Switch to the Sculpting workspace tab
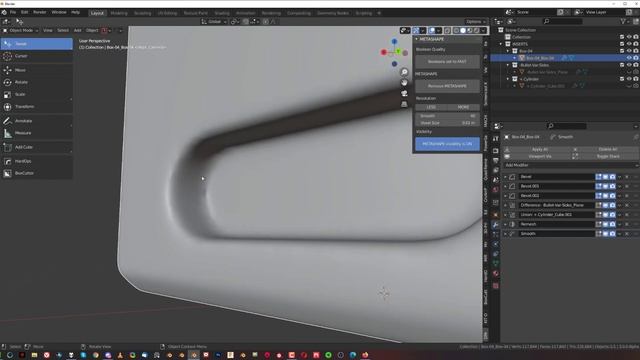This screenshot has width=640, height=360. (x=142, y=13)
